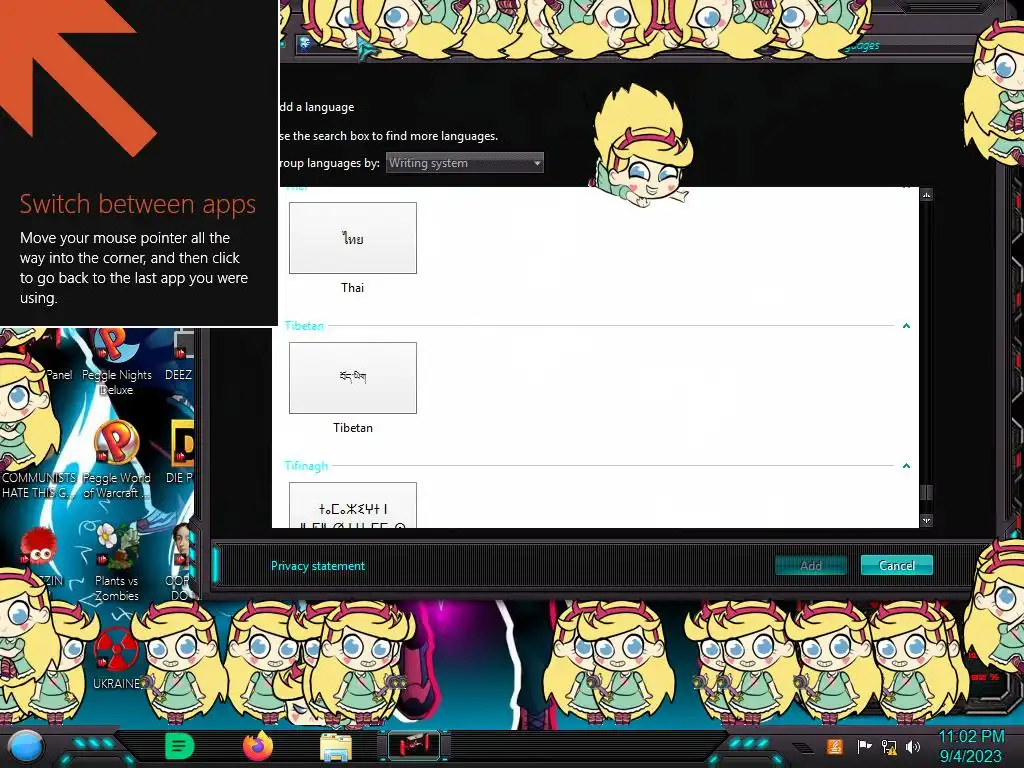
Task: Select the Tibetan language tile
Action: click(353, 377)
